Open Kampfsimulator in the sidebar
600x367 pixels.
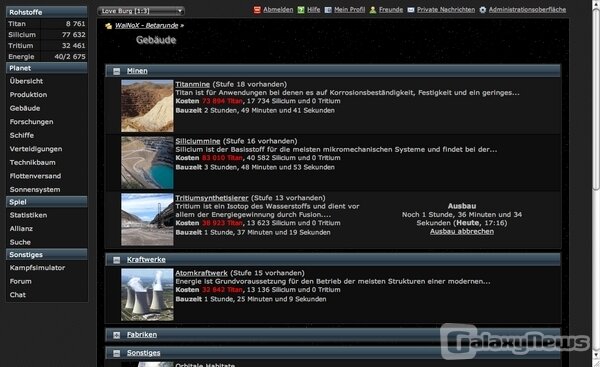click(x=37, y=268)
